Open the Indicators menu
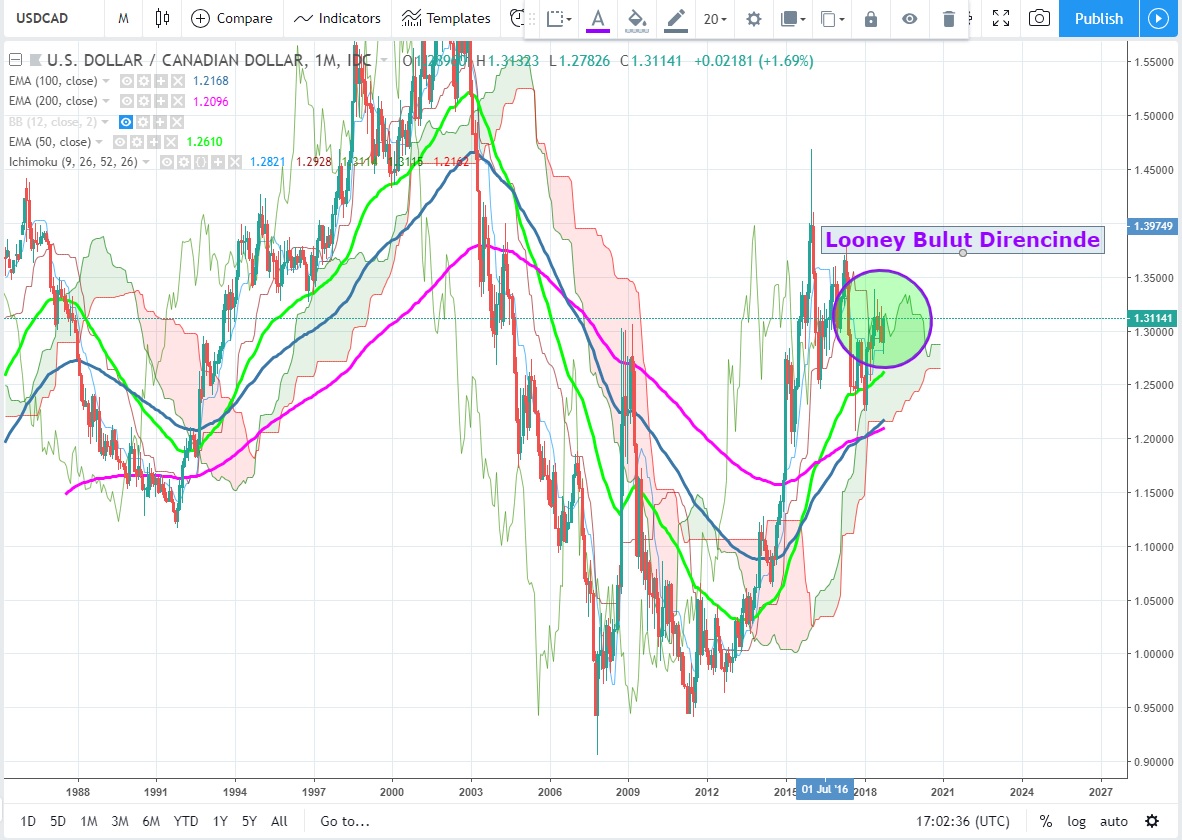1182x840 pixels. (337, 18)
